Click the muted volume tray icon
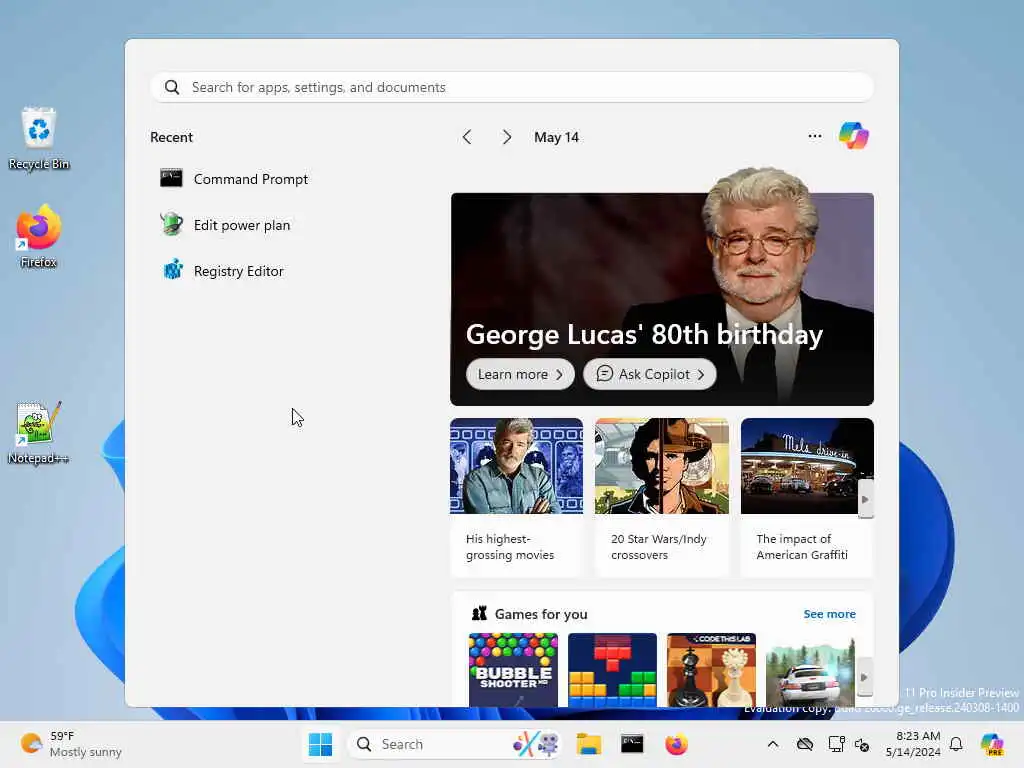 pos(862,744)
